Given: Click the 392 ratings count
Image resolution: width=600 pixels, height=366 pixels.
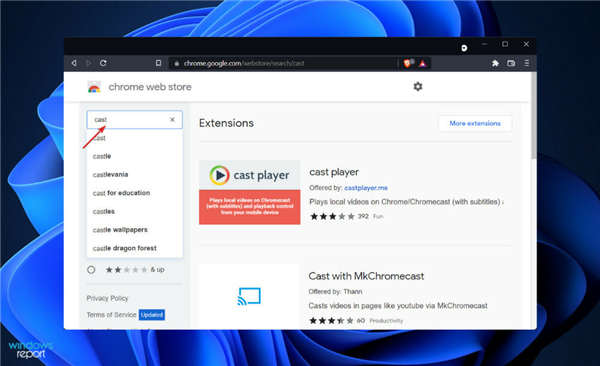Looking at the screenshot, I should click(x=363, y=216).
